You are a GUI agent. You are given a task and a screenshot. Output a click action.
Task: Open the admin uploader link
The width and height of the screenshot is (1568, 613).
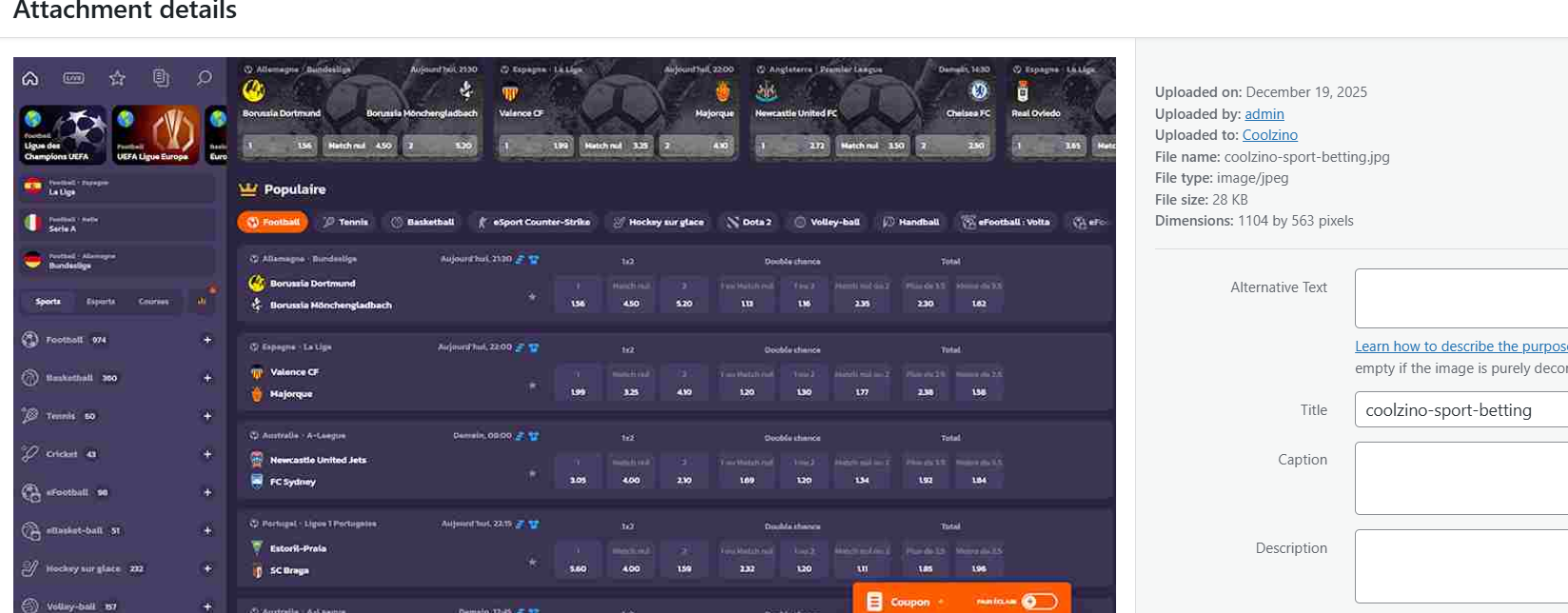pos(1264,114)
